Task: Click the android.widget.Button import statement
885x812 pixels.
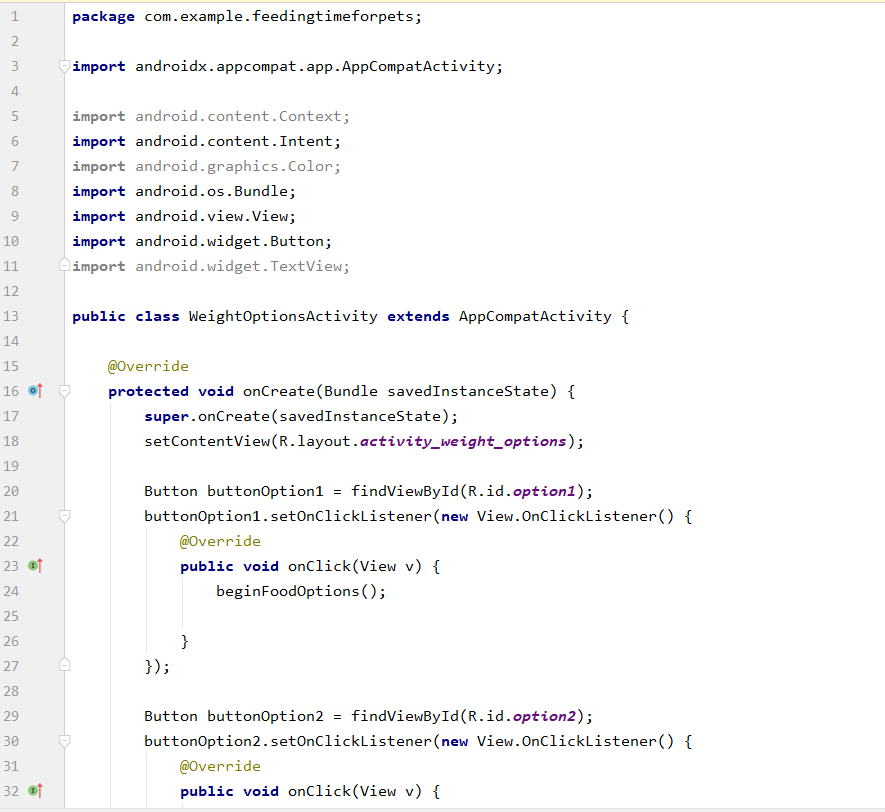Action: [200, 241]
